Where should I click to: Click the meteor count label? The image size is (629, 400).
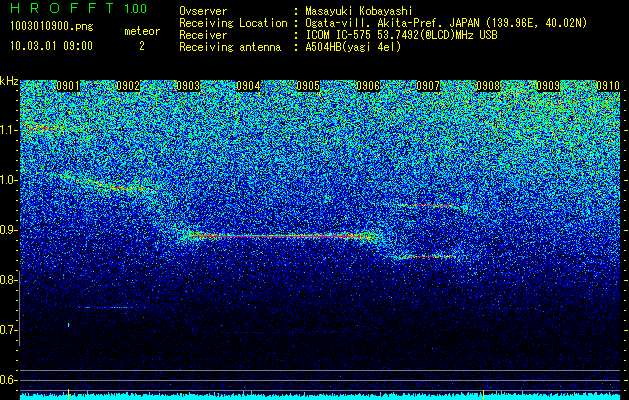tap(142, 31)
